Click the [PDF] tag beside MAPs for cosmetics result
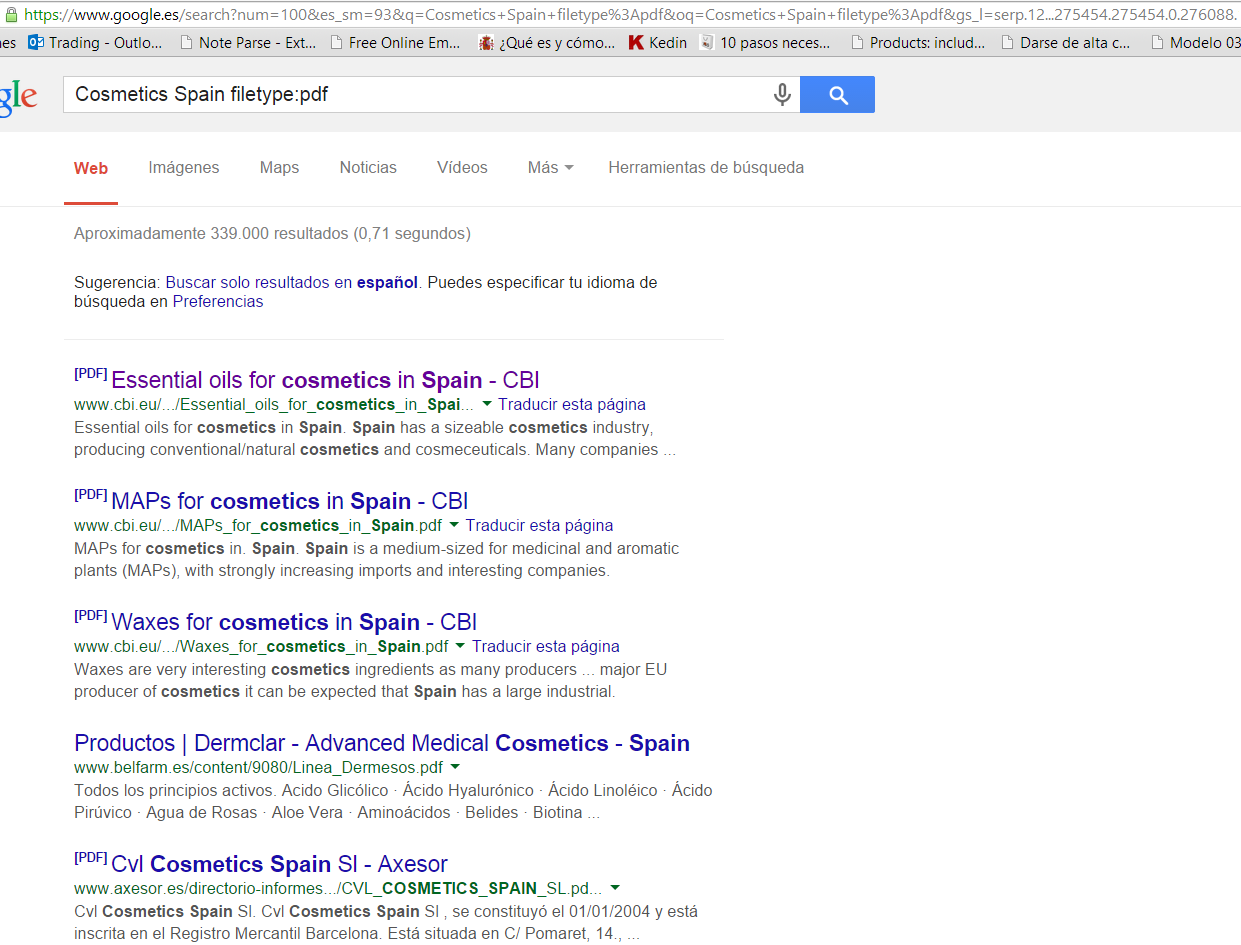The height and width of the screenshot is (945, 1241). [x=90, y=494]
